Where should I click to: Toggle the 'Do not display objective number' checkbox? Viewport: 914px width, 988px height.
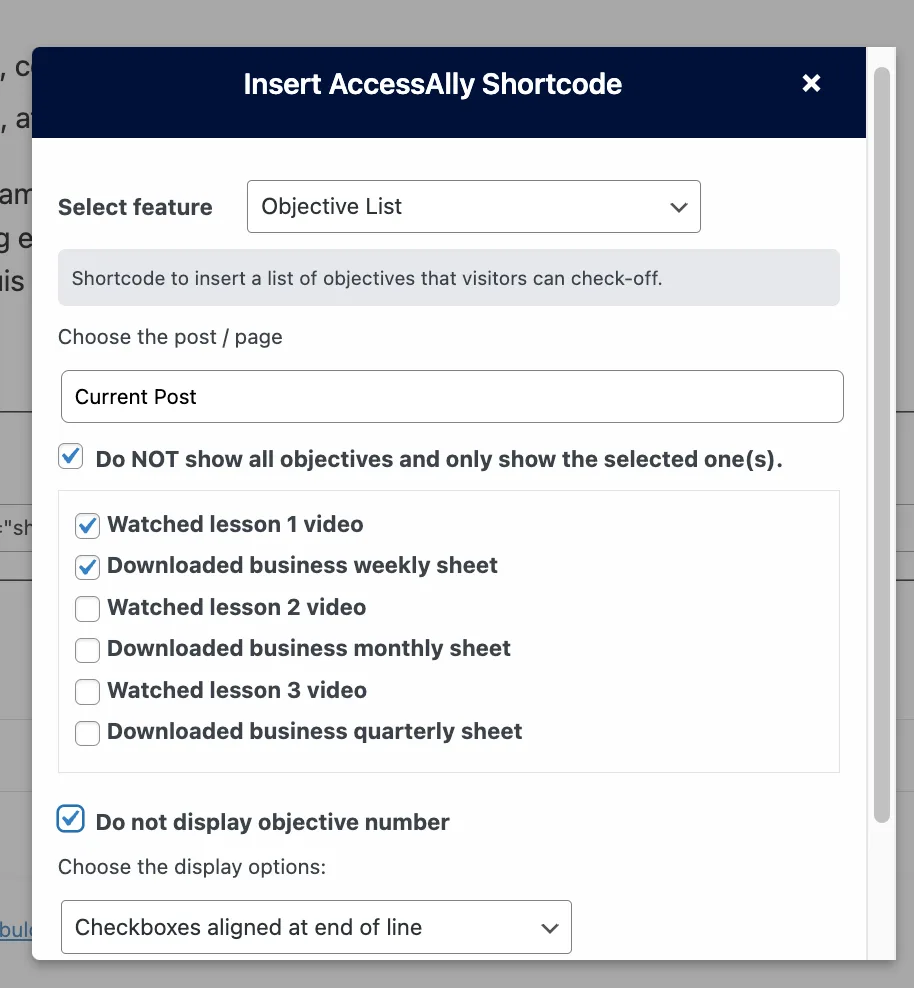[x=71, y=820]
